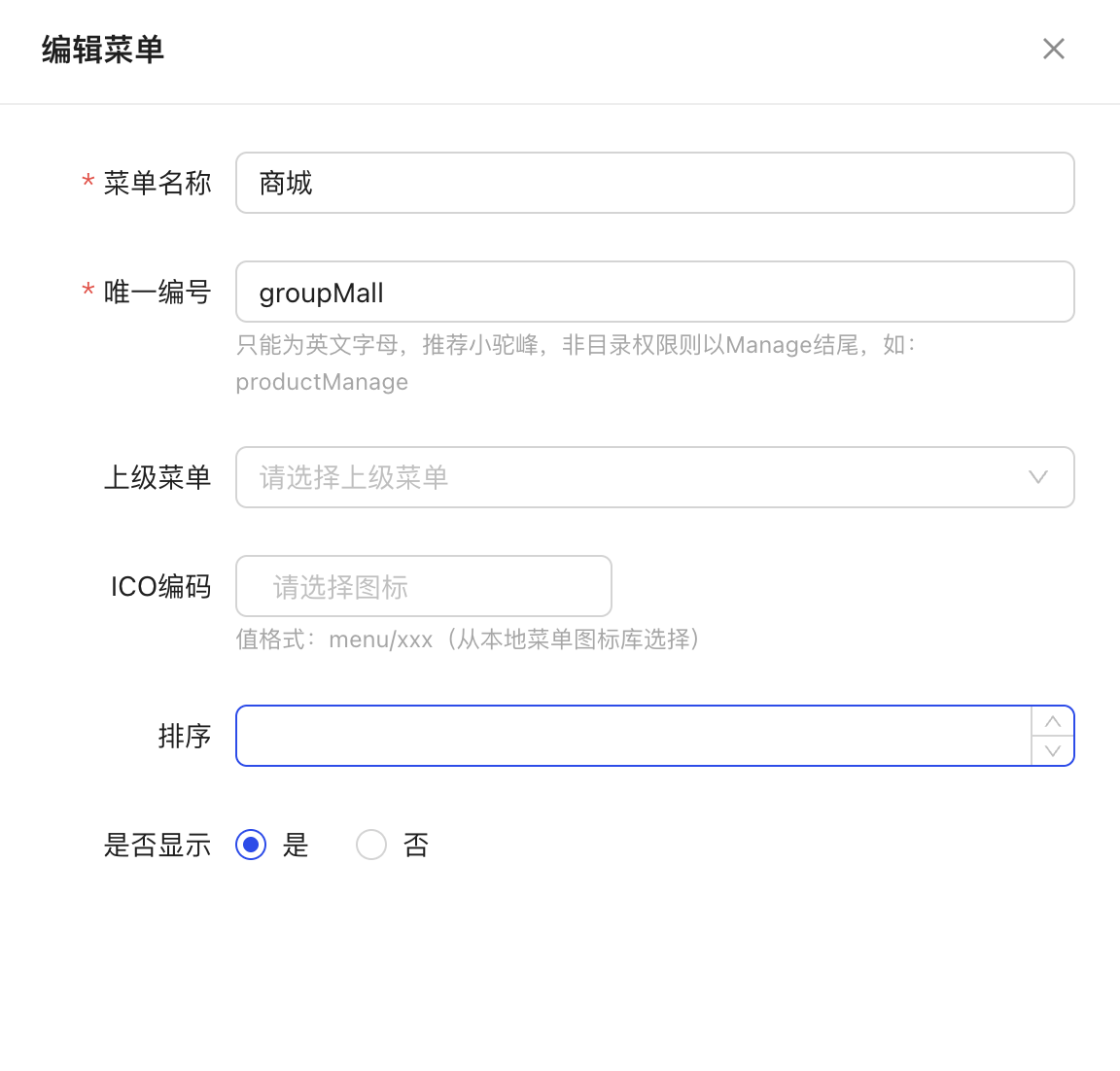Click the 菜单名称 field label
Image resolution: width=1120 pixels, height=1071 pixels.
(157, 183)
